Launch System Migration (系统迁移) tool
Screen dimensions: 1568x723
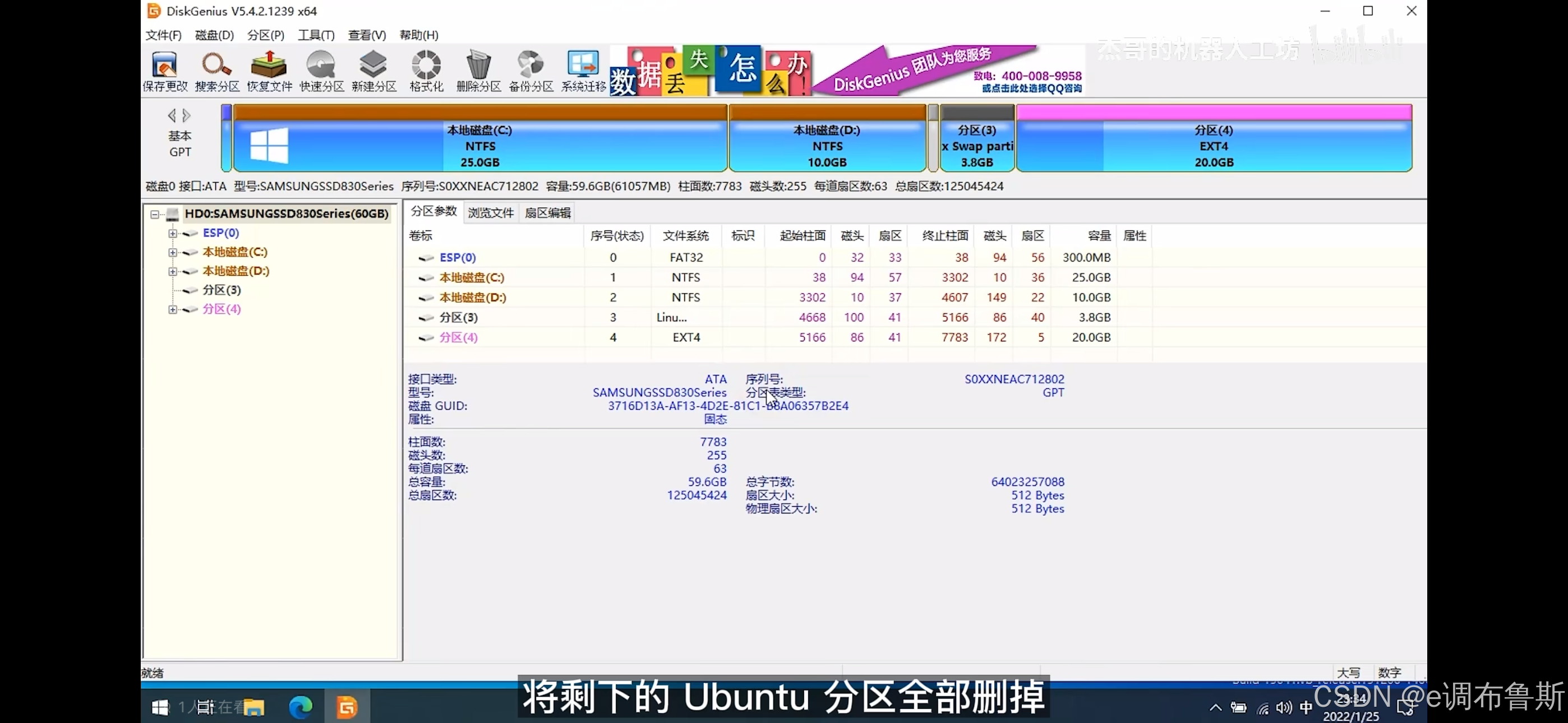coord(583,71)
